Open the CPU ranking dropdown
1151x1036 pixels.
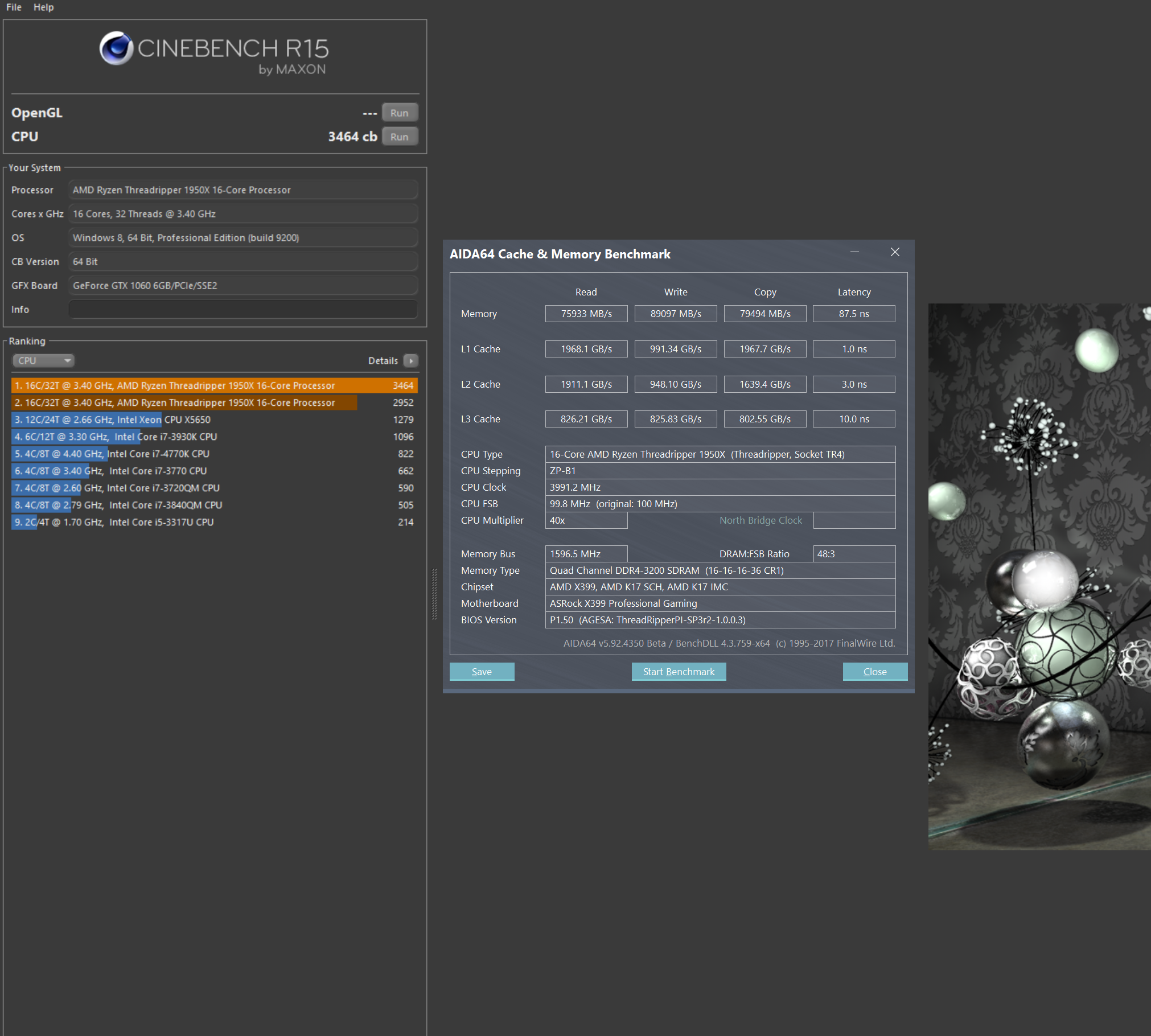click(43, 360)
